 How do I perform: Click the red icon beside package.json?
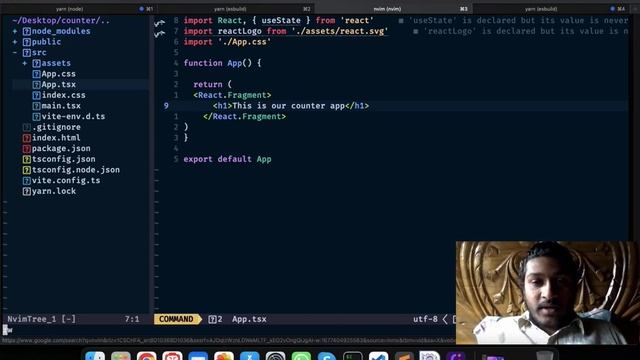coord(27,149)
